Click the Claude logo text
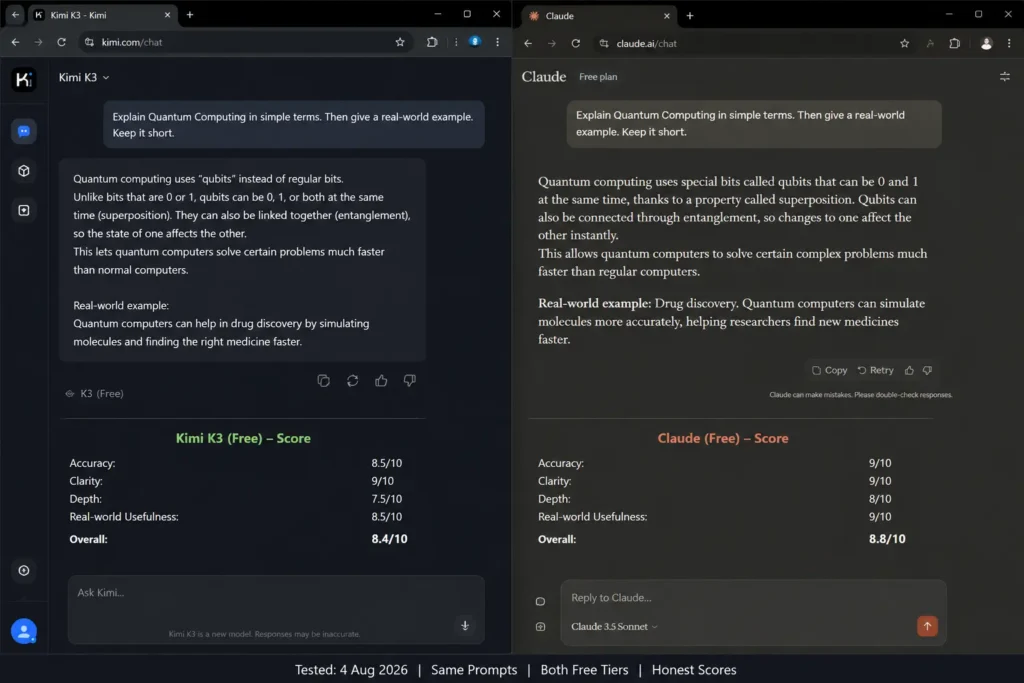1024x683 pixels. tap(544, 77)
